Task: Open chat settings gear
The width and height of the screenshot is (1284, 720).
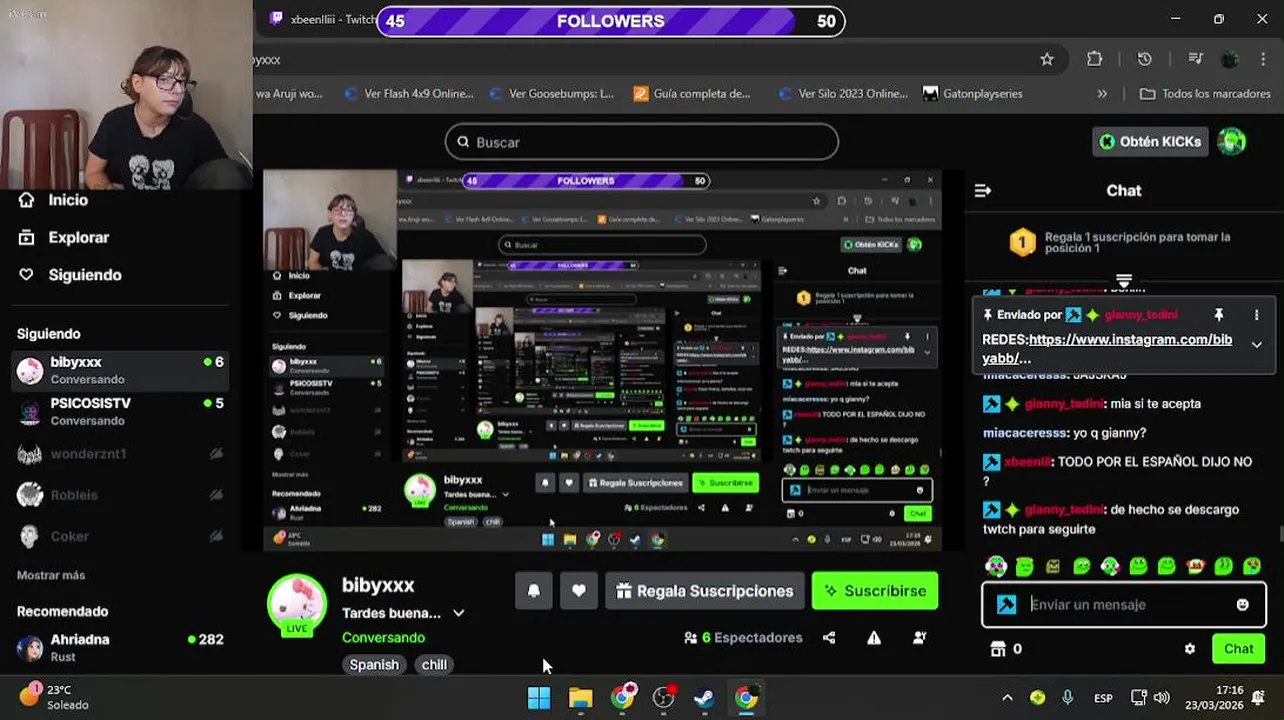Action: (x=1189, y=649)
